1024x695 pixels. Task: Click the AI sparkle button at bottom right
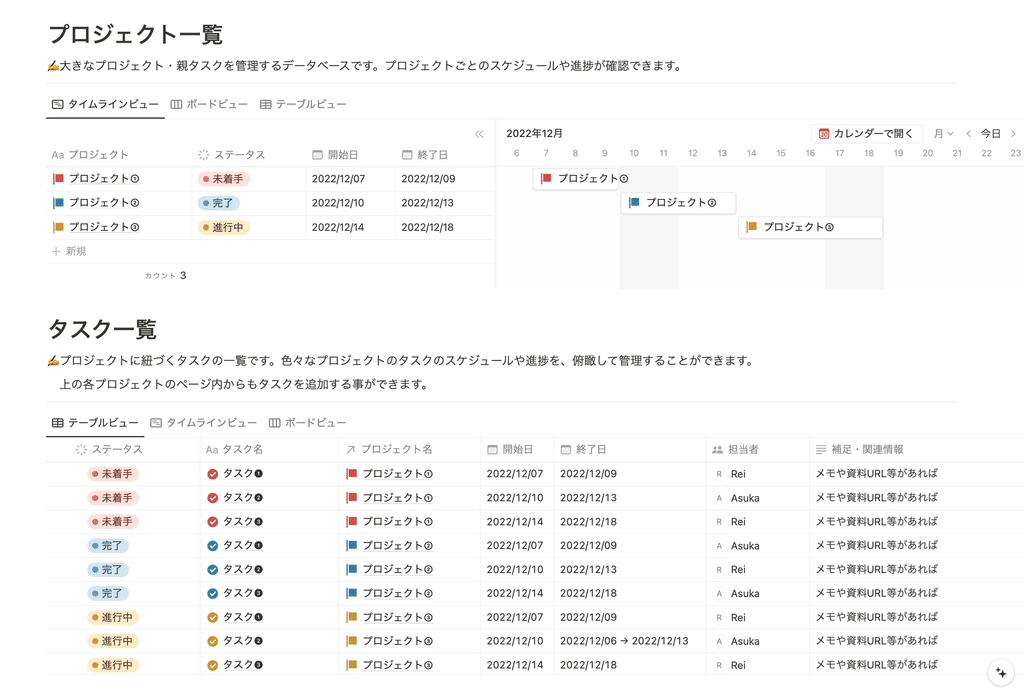coord(1001,672)
